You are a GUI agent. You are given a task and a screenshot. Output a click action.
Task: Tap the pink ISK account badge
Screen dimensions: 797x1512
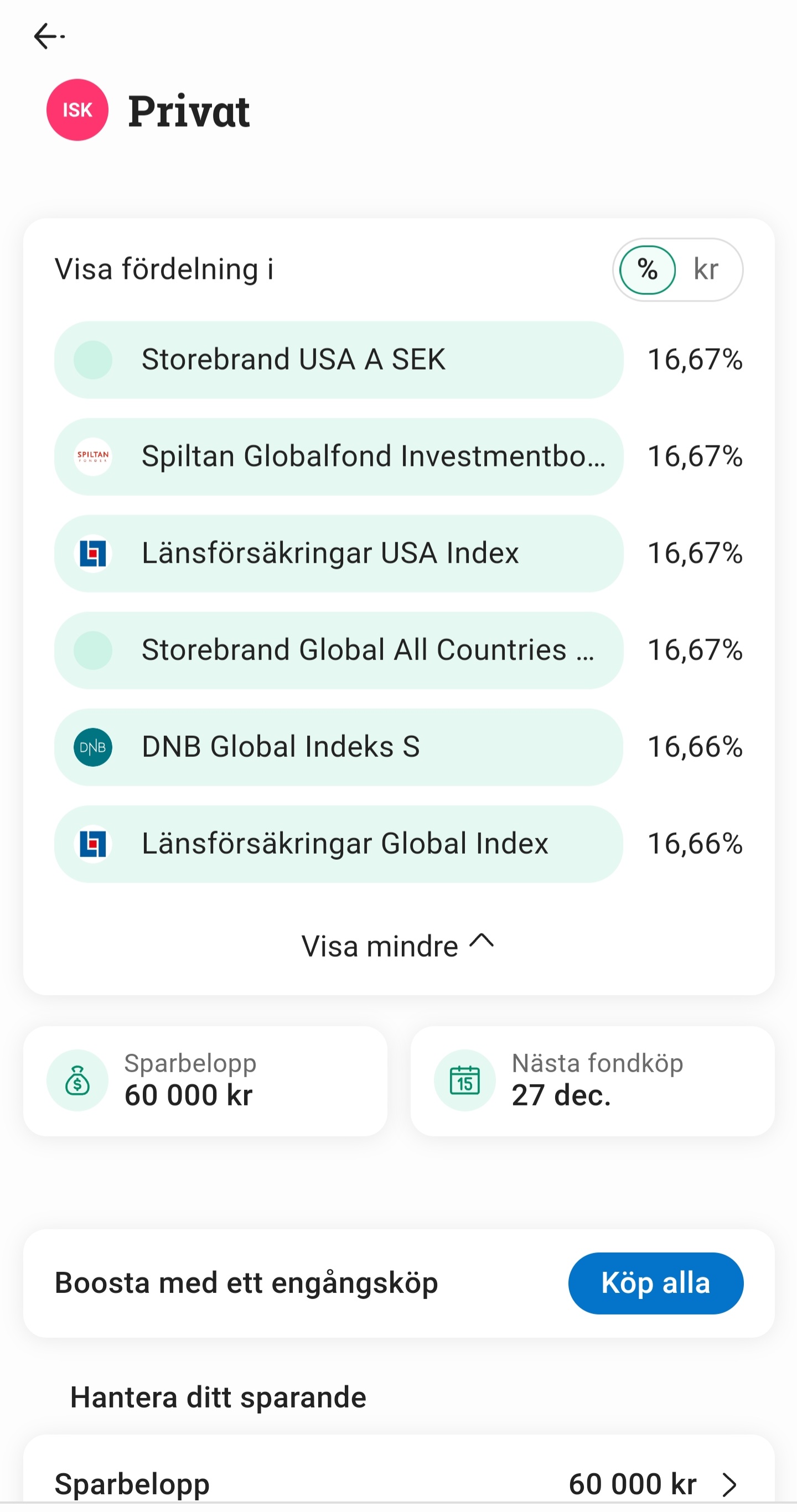pos(77,110)
